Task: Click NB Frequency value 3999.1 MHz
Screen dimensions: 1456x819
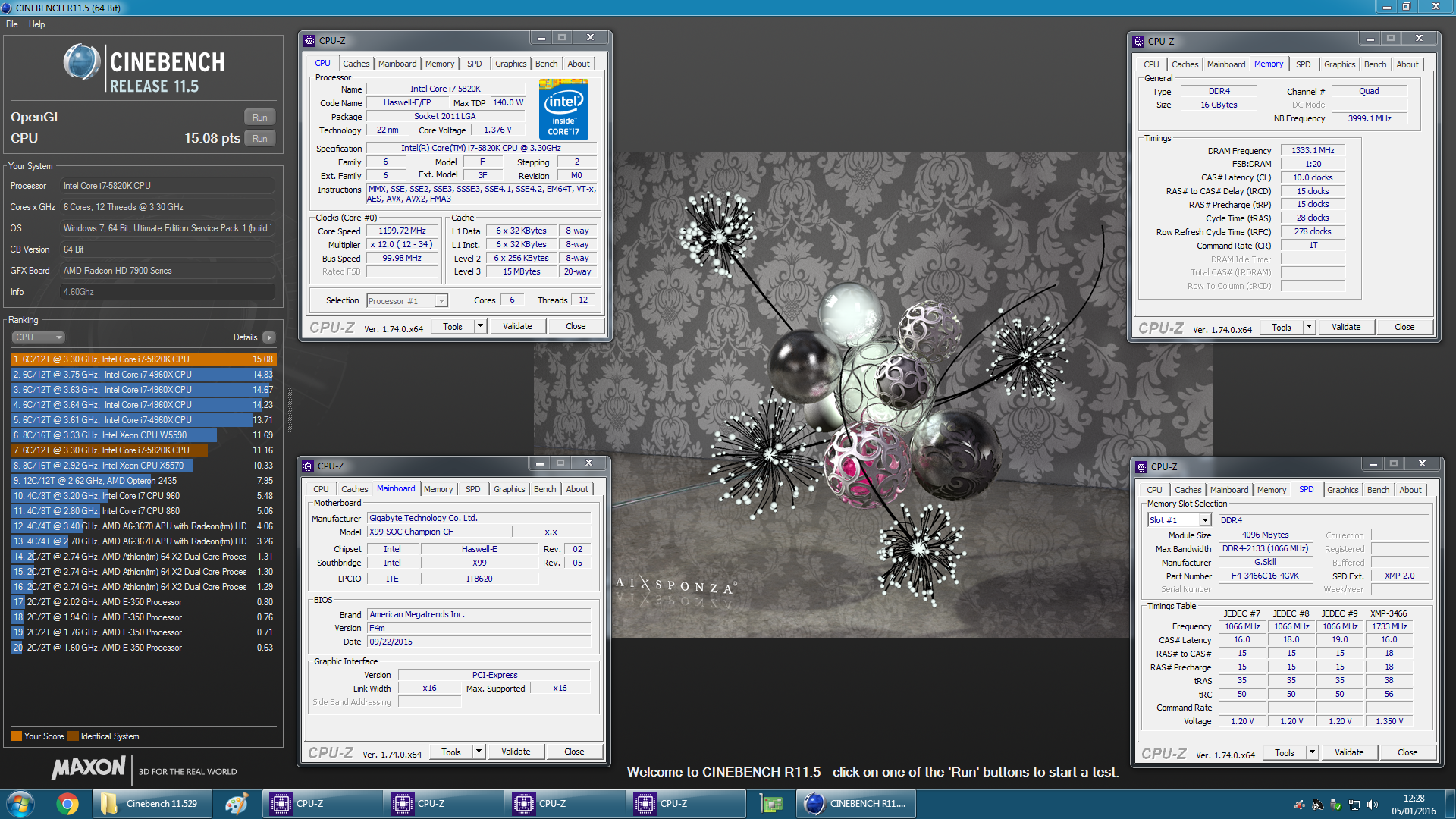Action: [1370, 118]
